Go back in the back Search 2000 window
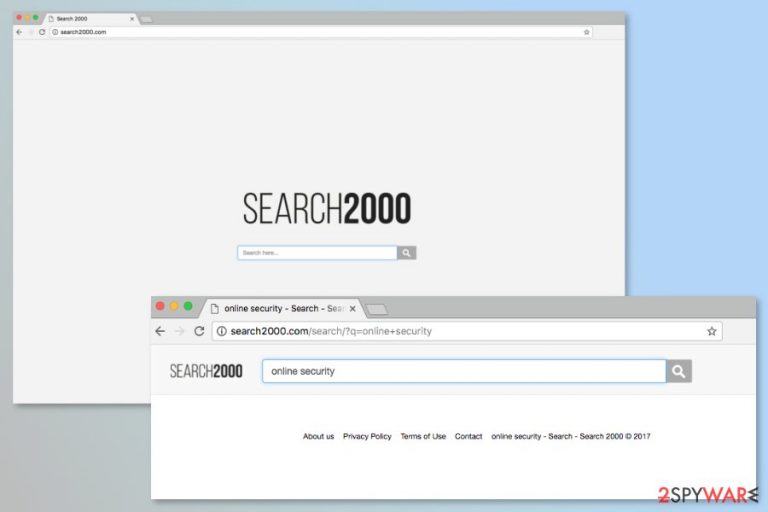Image resolution: width=768 pixels, height=512 pixels. pyautogui.click(x=19, y=32)
